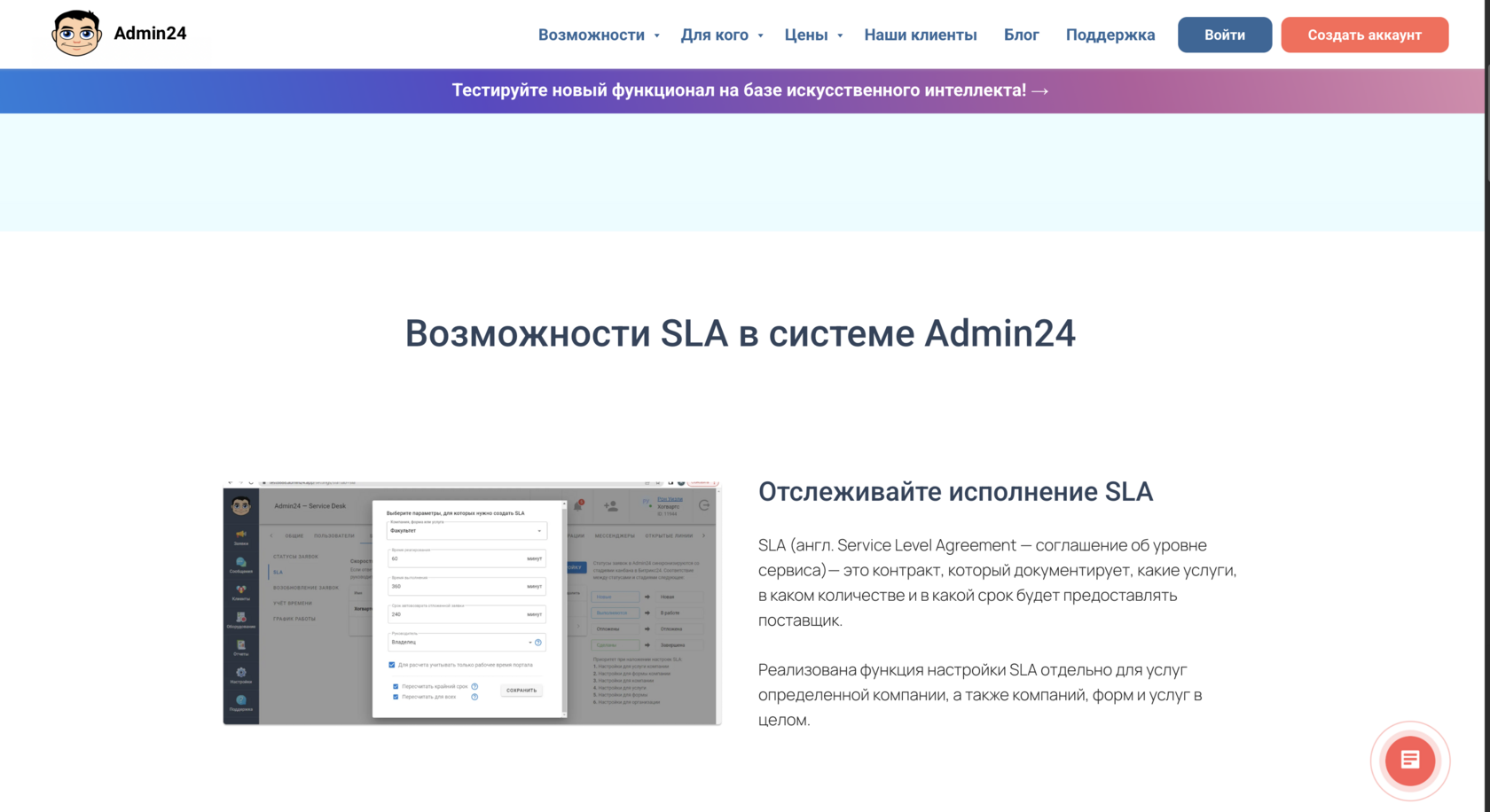Image resolution: width=1490 pixels, height=812 pixels.
Task: Toggle the Пересчитать для всех checkbox
Action: (x=396, y=697)
